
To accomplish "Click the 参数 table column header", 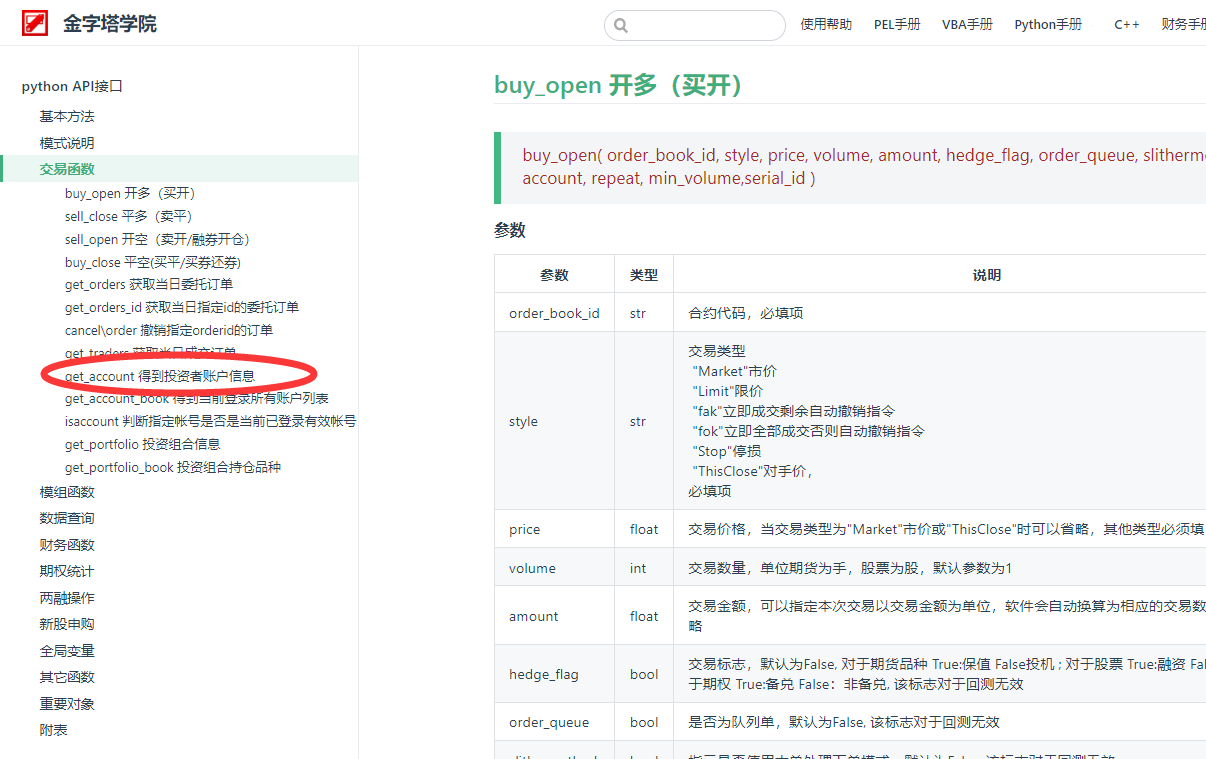I will coord(554,275).
